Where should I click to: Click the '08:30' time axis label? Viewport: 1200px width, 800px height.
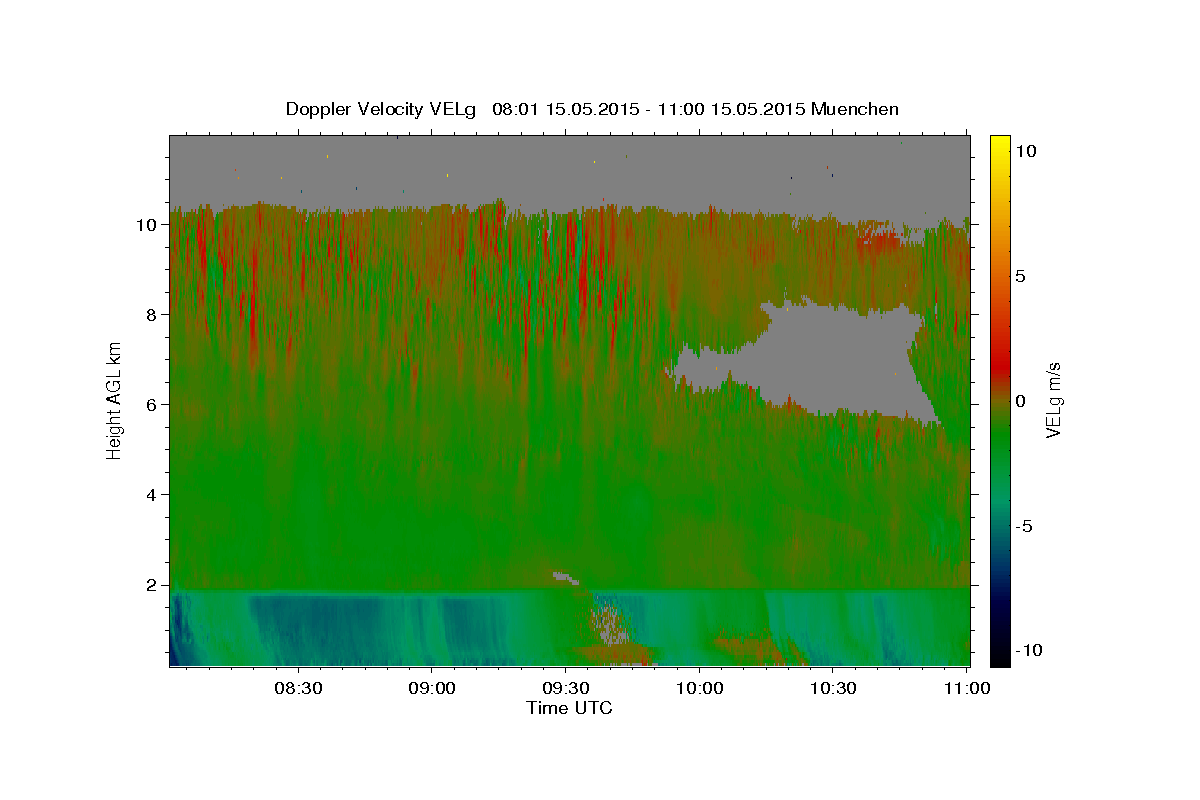[x=298, y=689]
